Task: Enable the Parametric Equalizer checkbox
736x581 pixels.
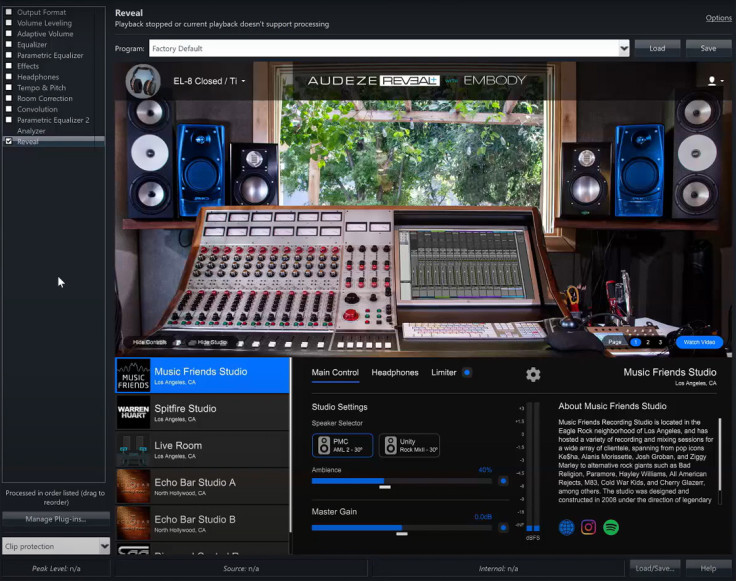Action: [x=8, y=55]
